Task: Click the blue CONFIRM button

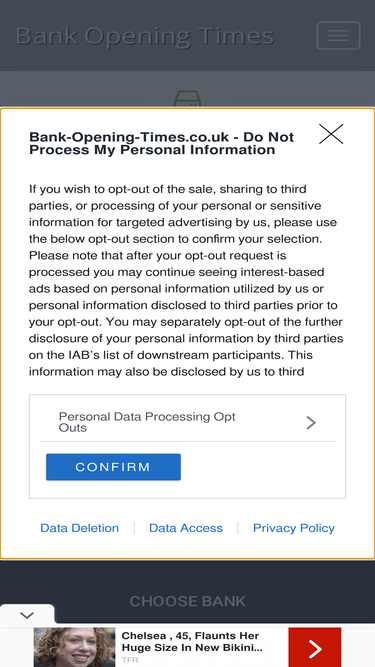Action: [x=114, y=467]
